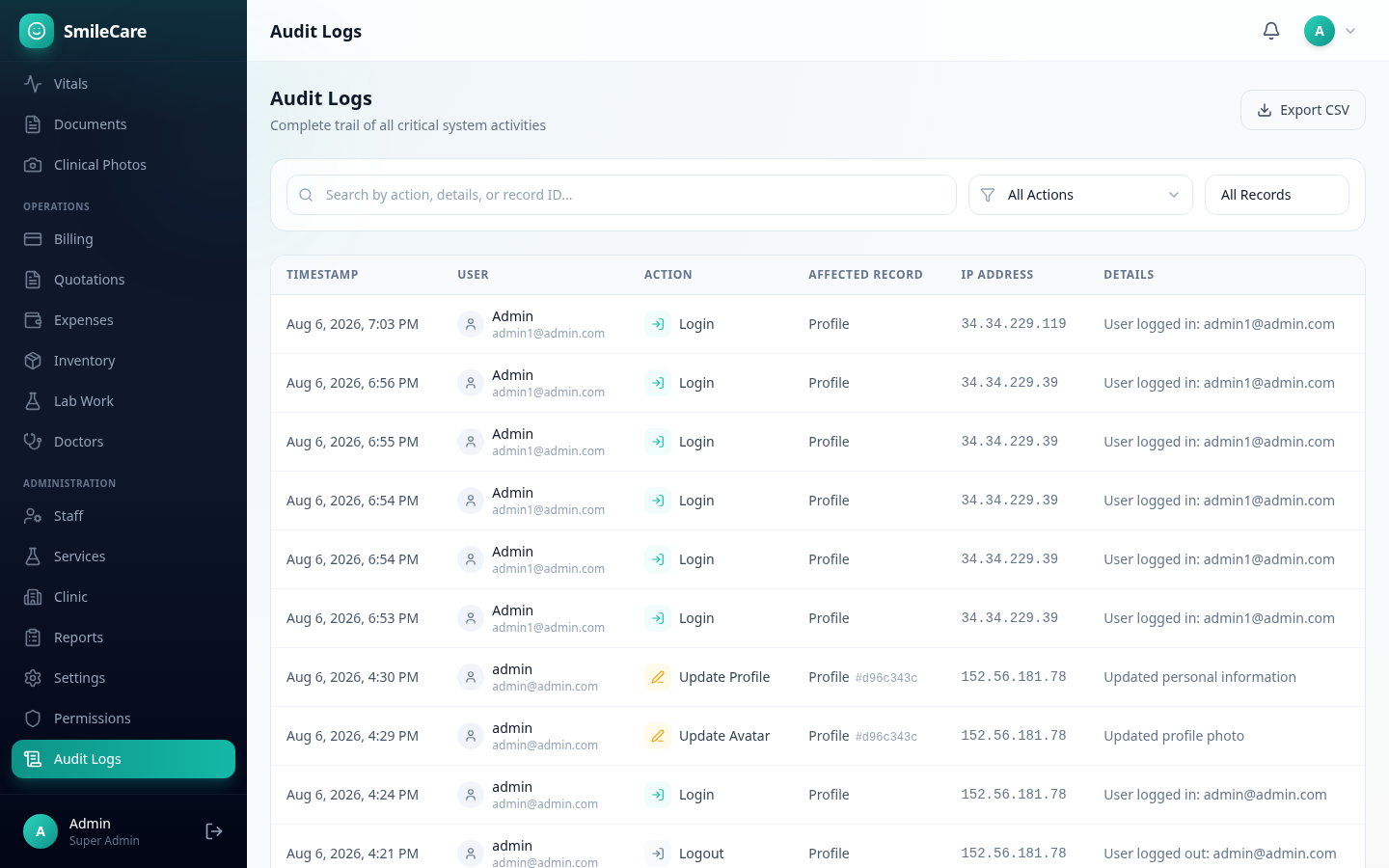The image size is (1389, 868).
Task: Open the All Actions filter dropdown
Action: tap(1080, 195)
